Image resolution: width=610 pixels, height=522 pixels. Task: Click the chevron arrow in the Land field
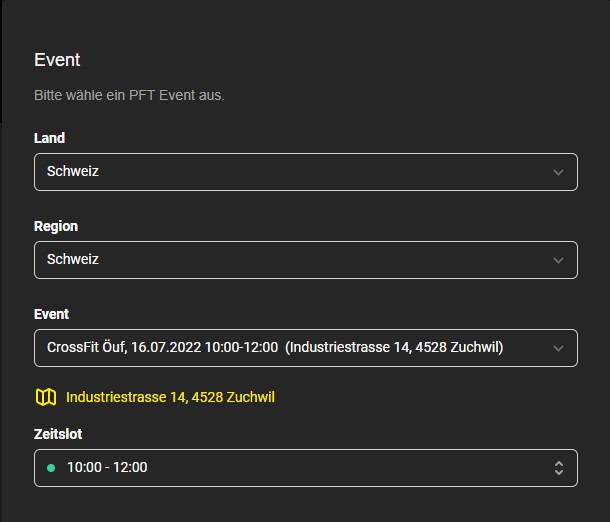pyautogui.click(x=559, y=172)
